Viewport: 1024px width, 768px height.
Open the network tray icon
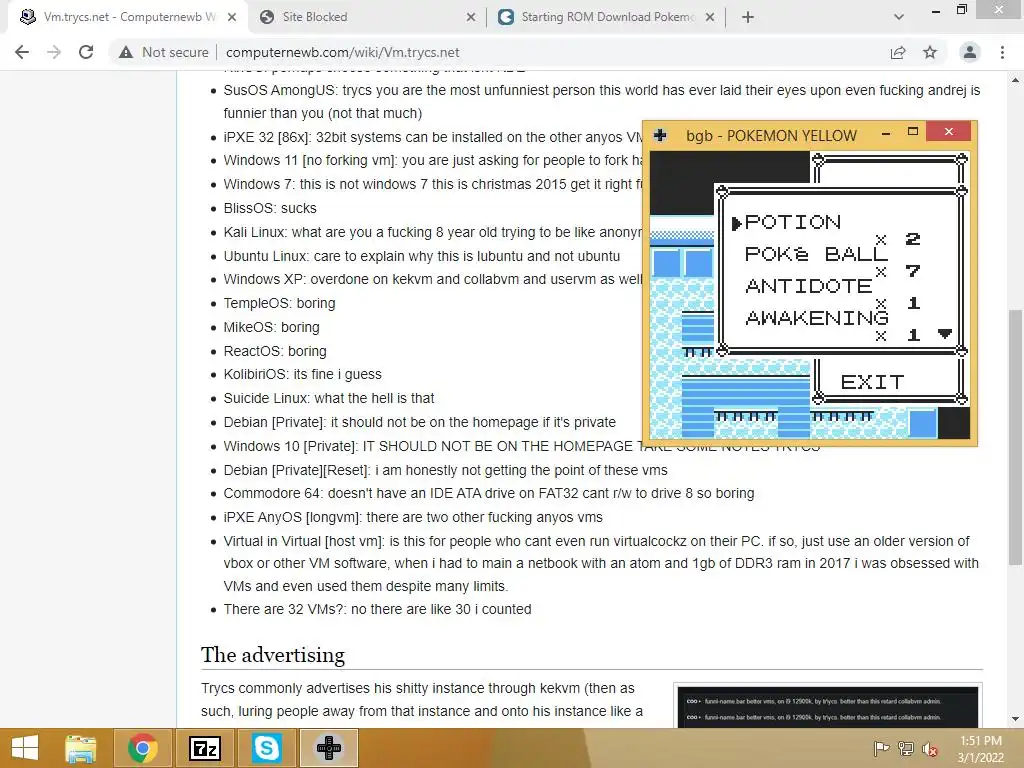click(x=906, y=748)
